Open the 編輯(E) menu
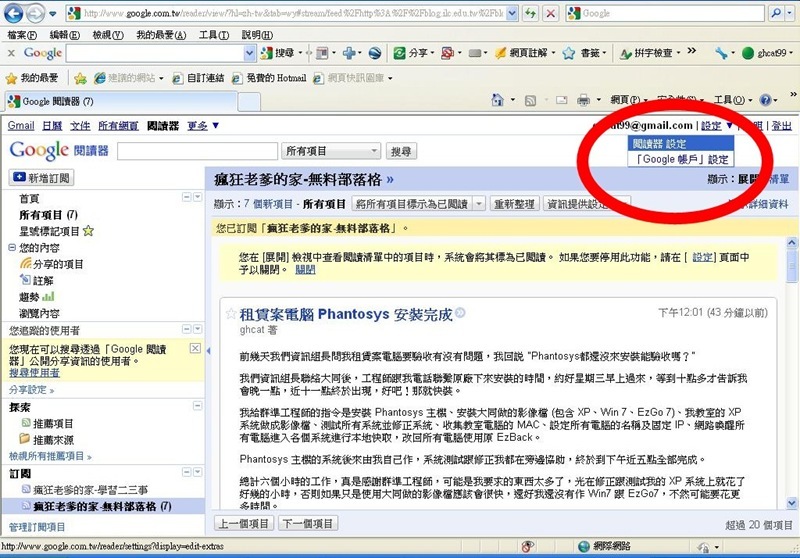This screenshot has width=800, height=558. click(65, 35)
